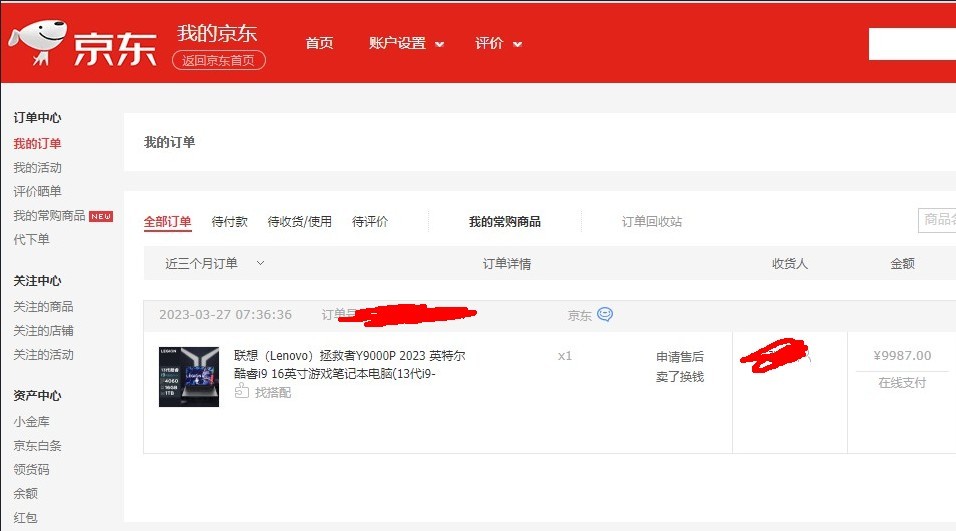Open 代下单 sidebar link
This screenshot has height=531, width=956.
[x=31, y=240]
